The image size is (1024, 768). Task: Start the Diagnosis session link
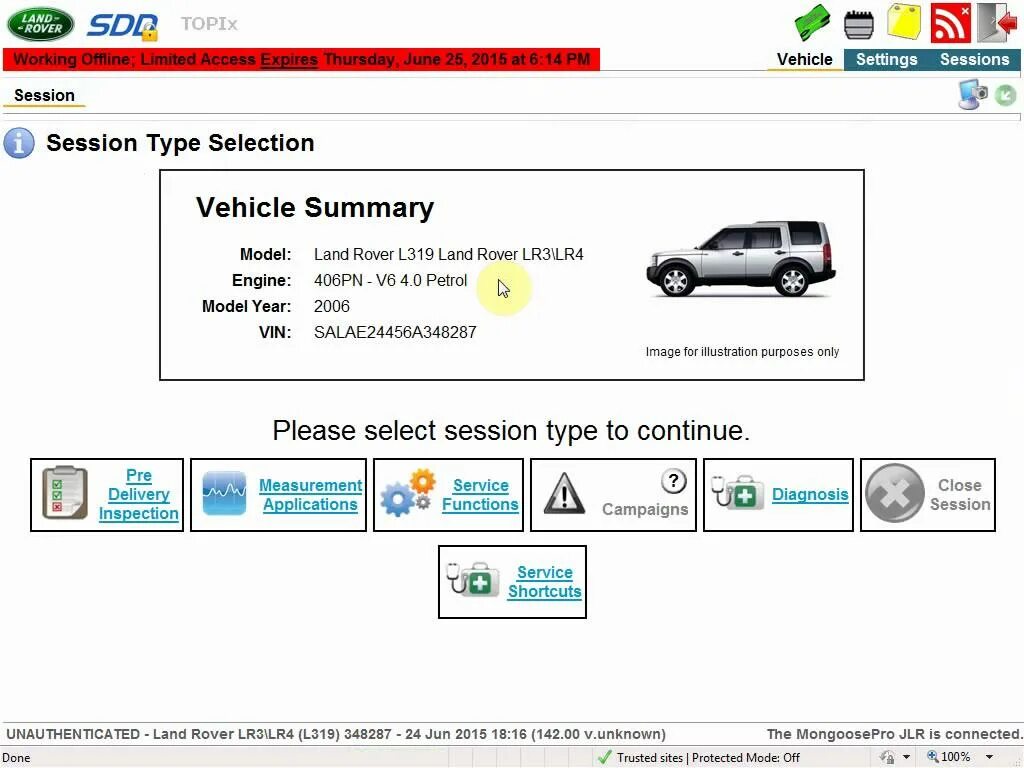click(810, 494)
